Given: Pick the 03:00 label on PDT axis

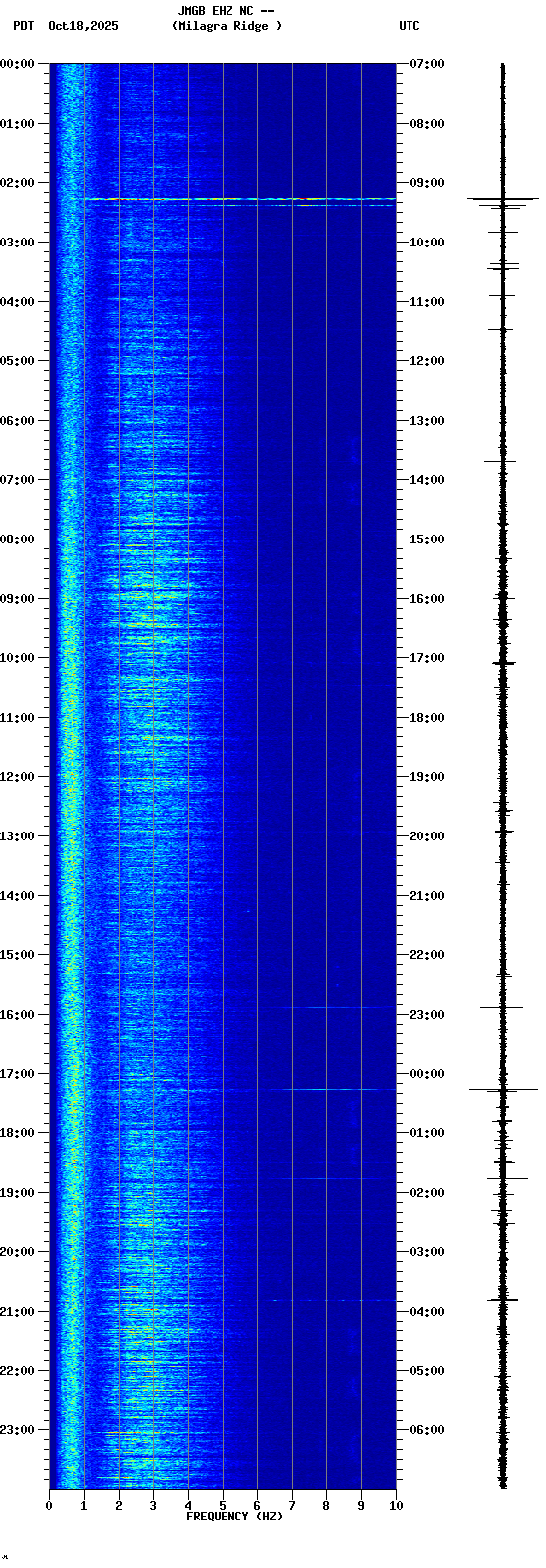Looking at the screenshot, I should [x=17, y=243].
